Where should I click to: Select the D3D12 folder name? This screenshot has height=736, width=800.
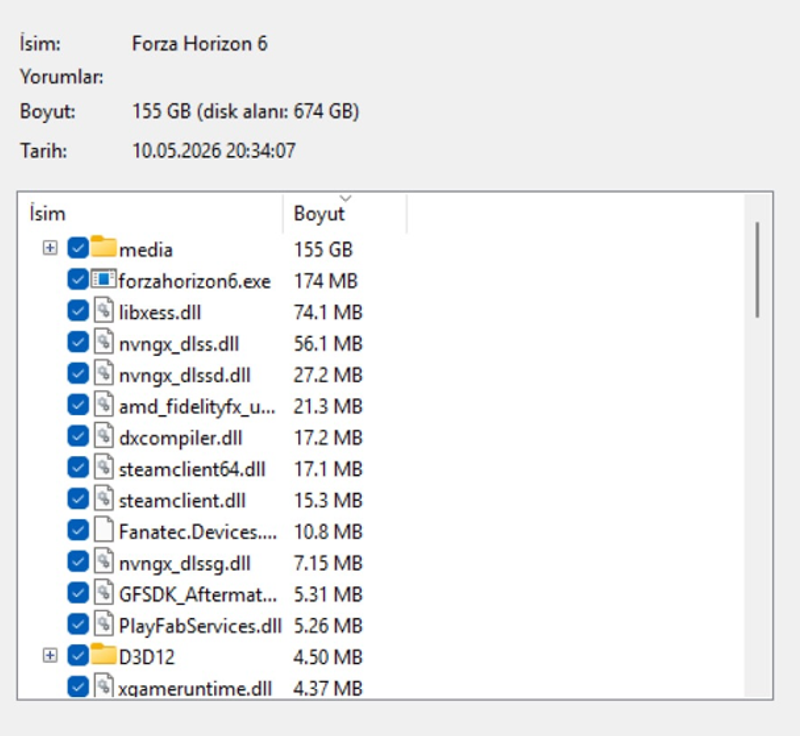(x=146, y=657)
